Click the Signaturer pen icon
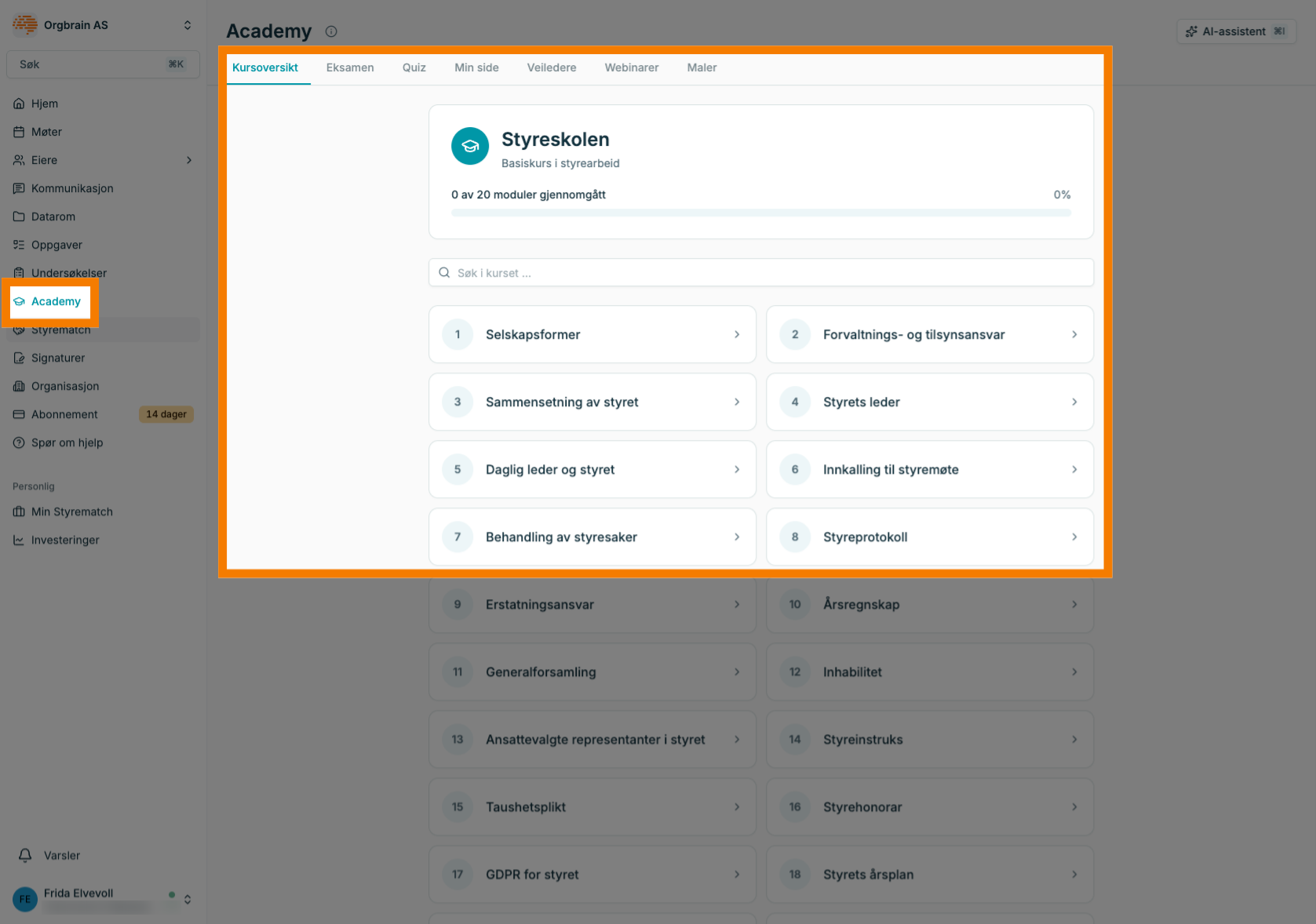This screenshot has height=924, width=1316. tap(19, 358)
